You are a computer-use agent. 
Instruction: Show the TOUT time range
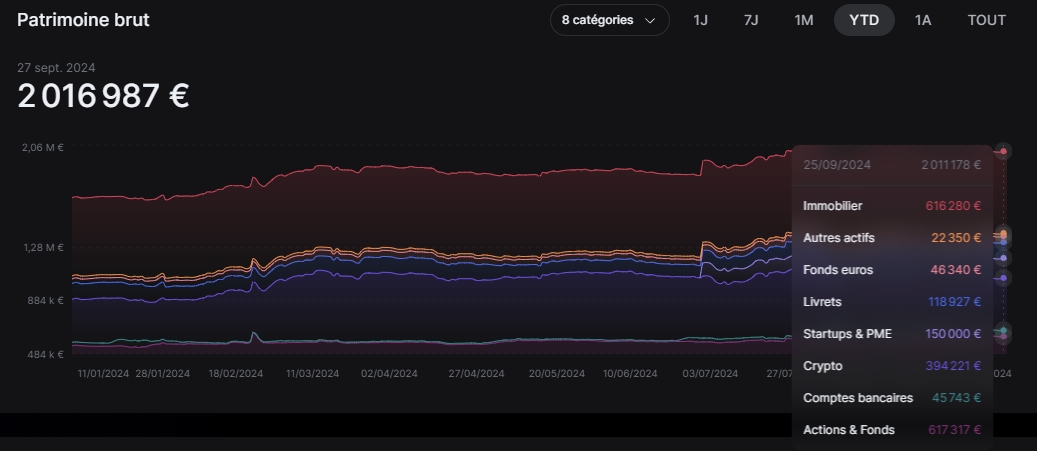986,20
